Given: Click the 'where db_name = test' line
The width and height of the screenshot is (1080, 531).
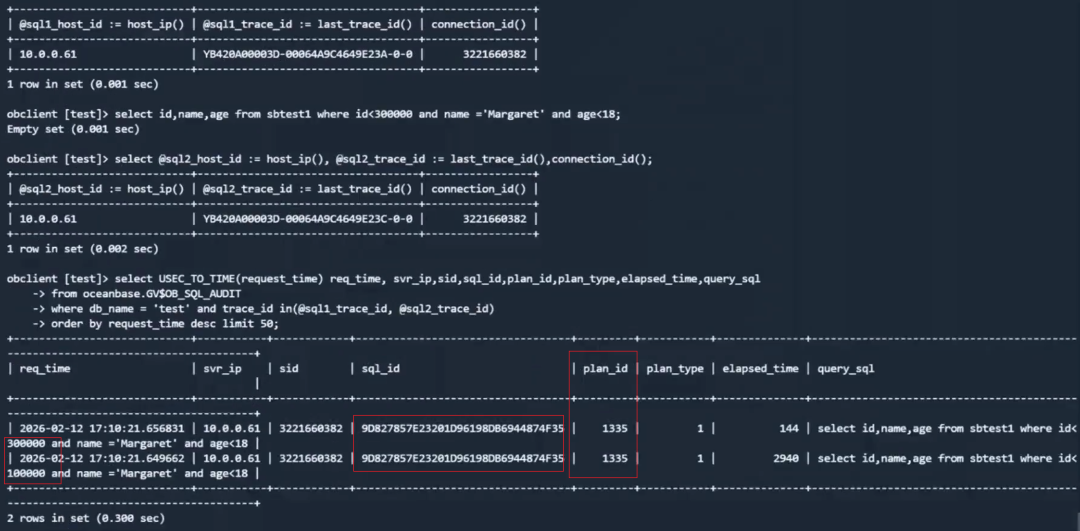Looking at the screenshot, I should click(x=263, y=309).
